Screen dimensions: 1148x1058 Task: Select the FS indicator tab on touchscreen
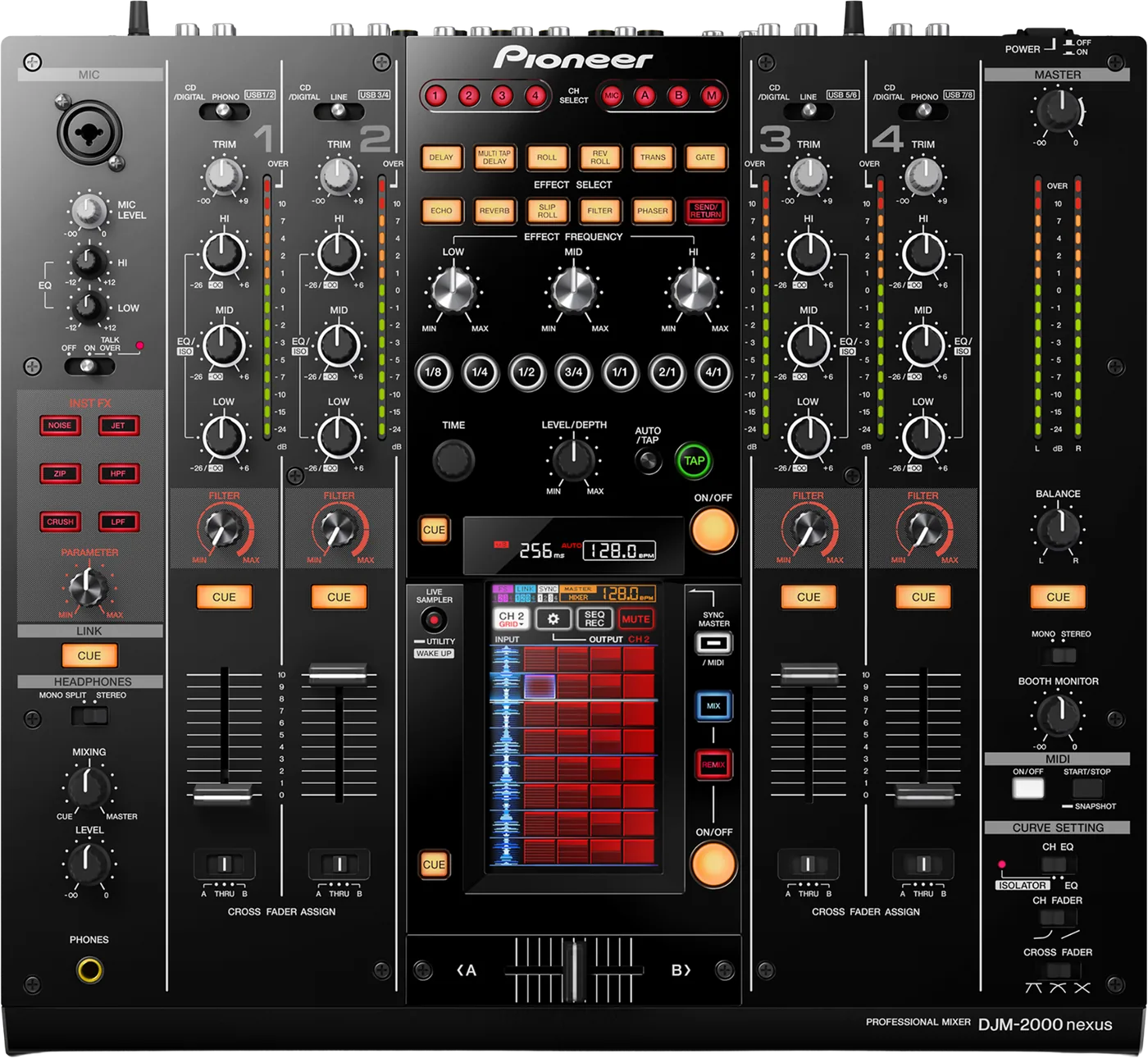tap(502, 589)
